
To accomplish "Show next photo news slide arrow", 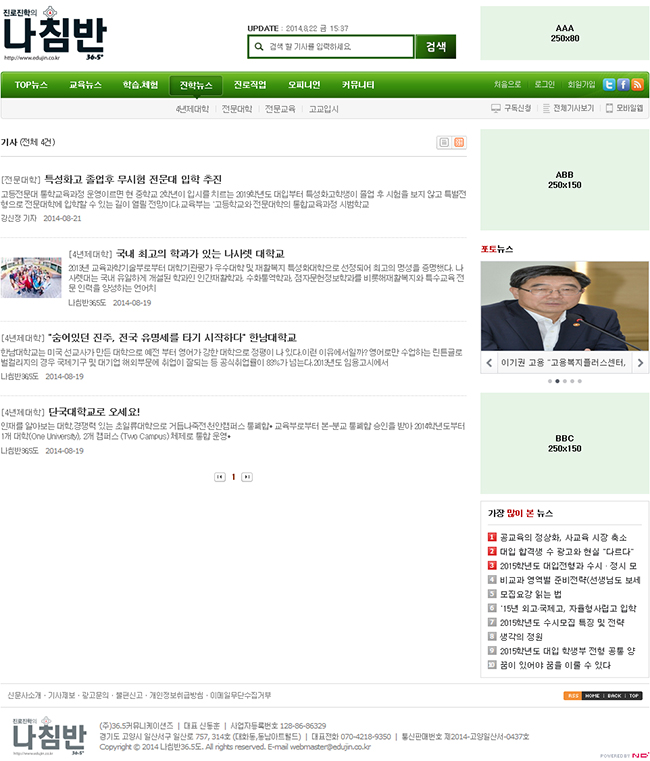I will (640, 363).
